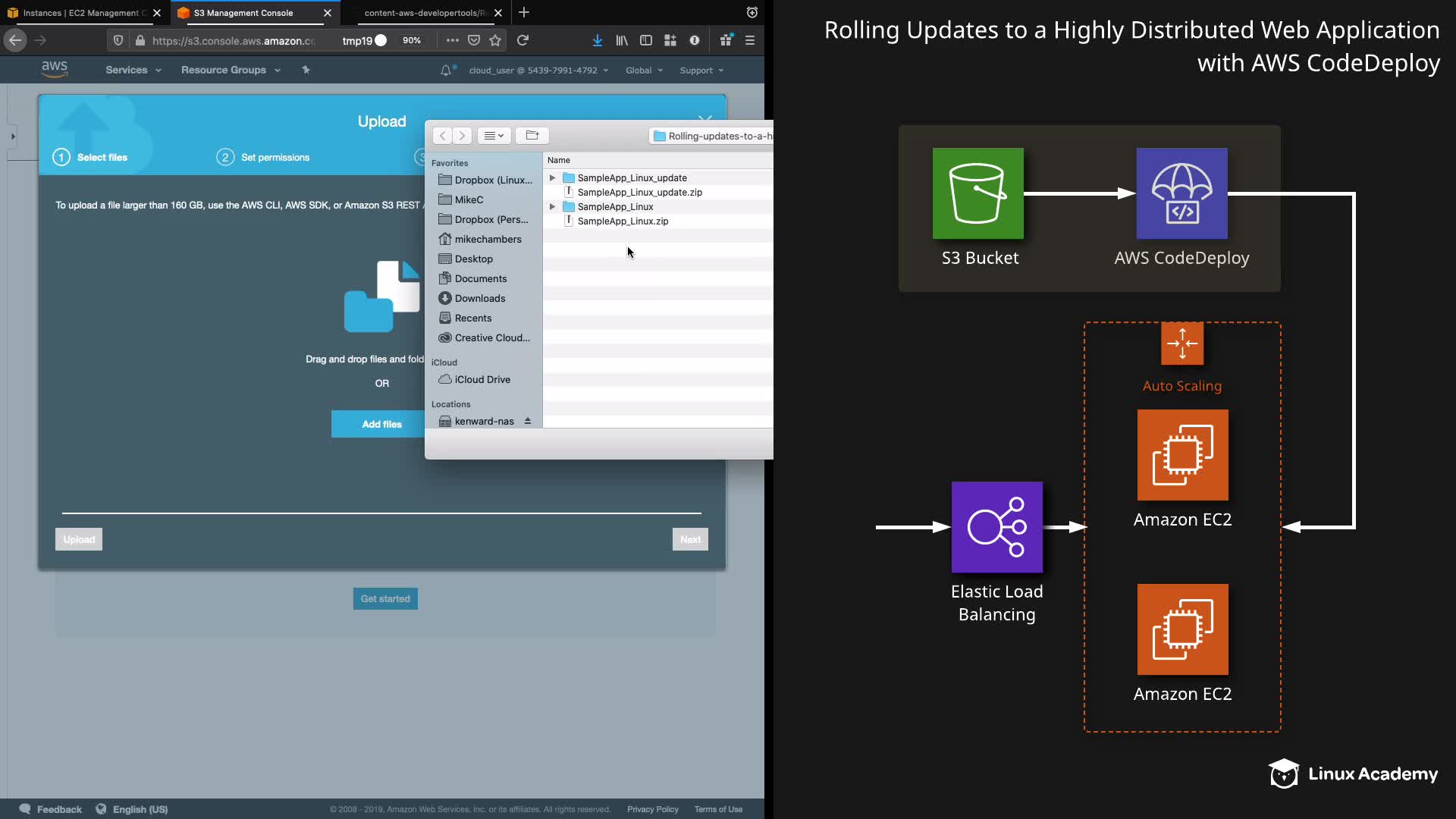Click the AWS pin shortcut icon
Screen dimensions: 1456x819
306,70
